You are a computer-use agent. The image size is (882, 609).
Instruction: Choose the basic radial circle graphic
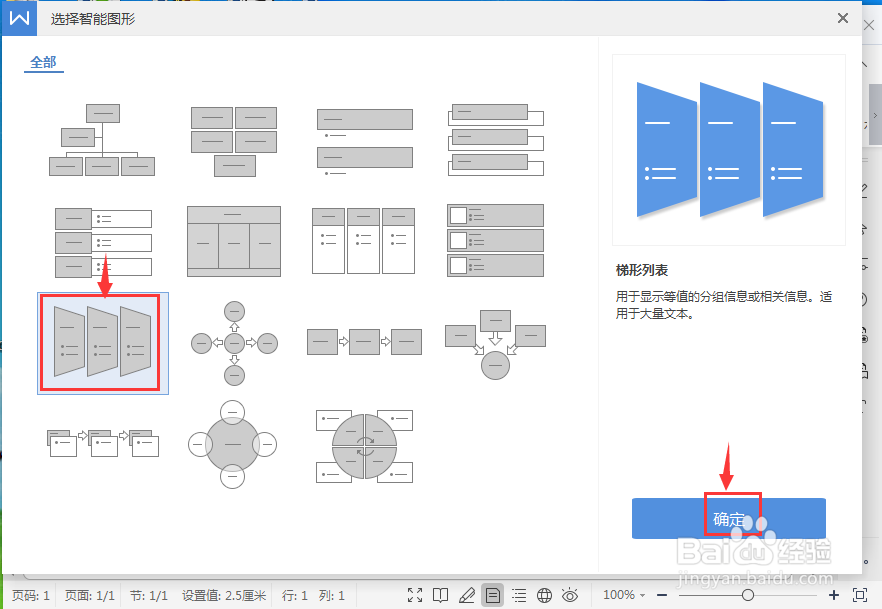pos(232,444)
